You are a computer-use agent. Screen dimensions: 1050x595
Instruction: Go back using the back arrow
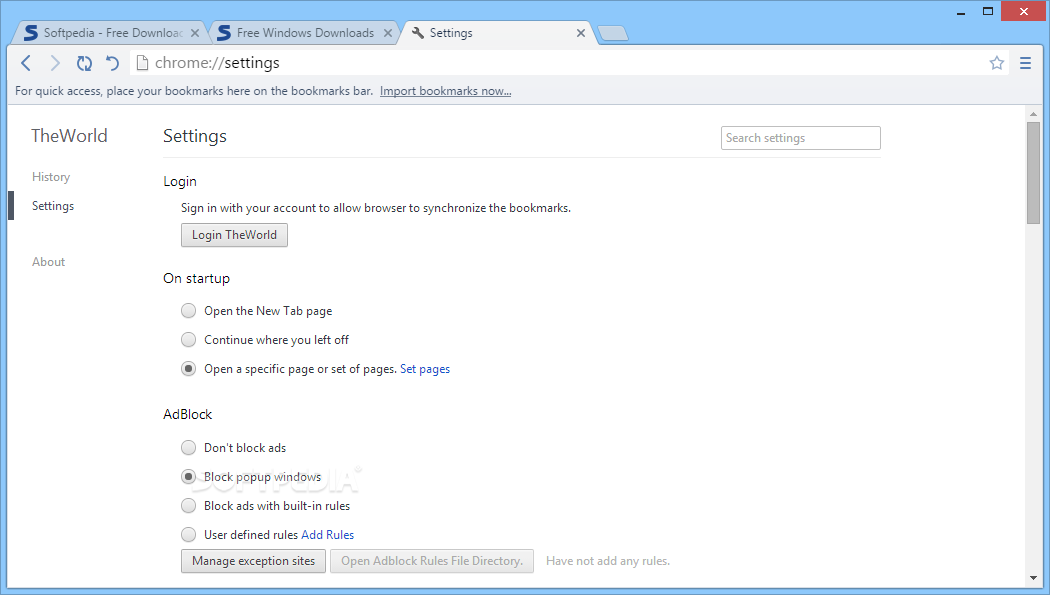[x=26, y=63]
